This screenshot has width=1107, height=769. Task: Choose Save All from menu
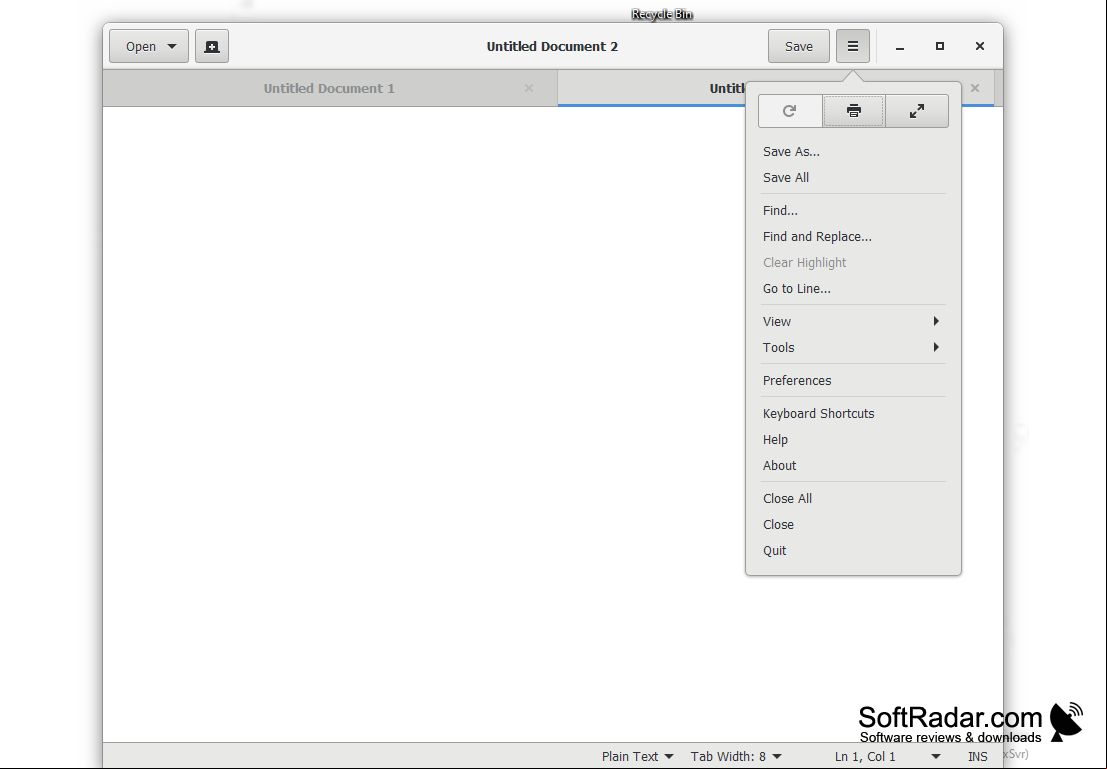854,178
